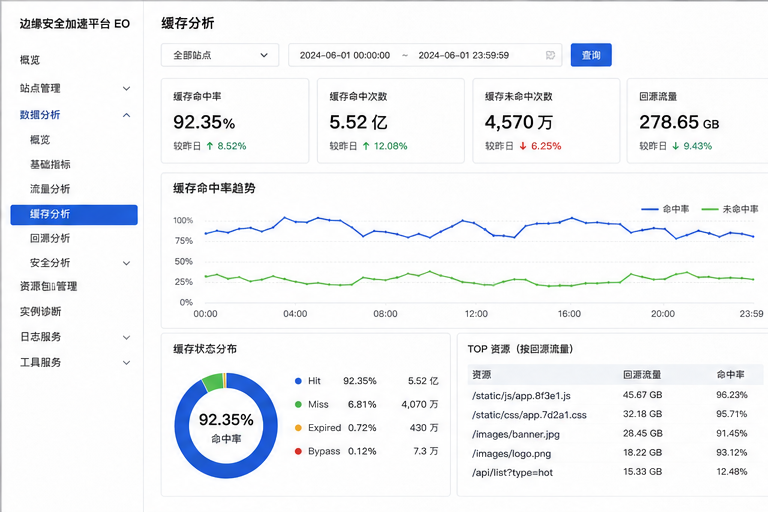Open 实例诊断 in sidebar
This screenshot has height=512, width=768.
pyautogui.click(x=40, y=311)
